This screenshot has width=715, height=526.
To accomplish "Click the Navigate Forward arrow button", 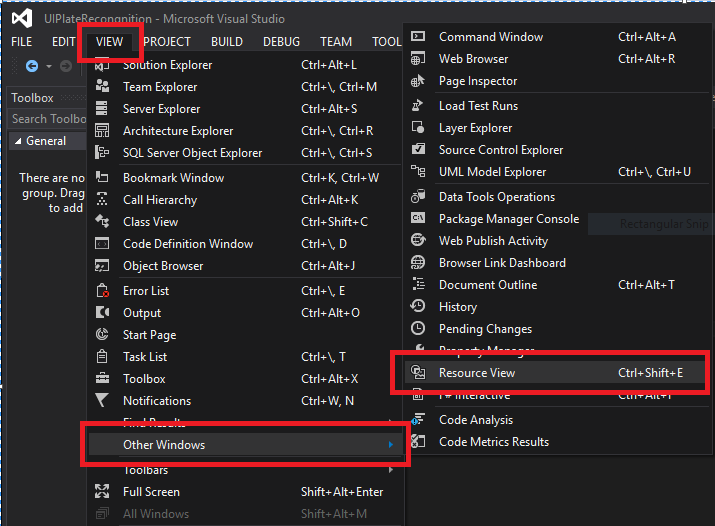I will pyautogui.click(x=66, y=66).
